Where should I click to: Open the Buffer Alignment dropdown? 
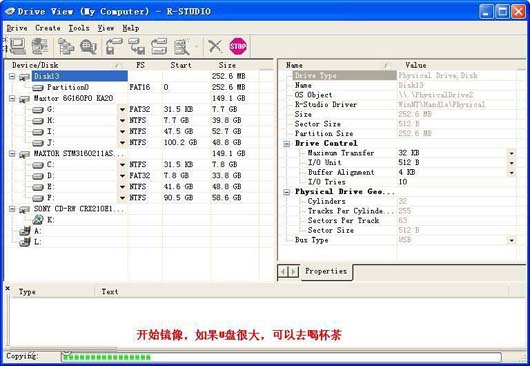[511, 173]
